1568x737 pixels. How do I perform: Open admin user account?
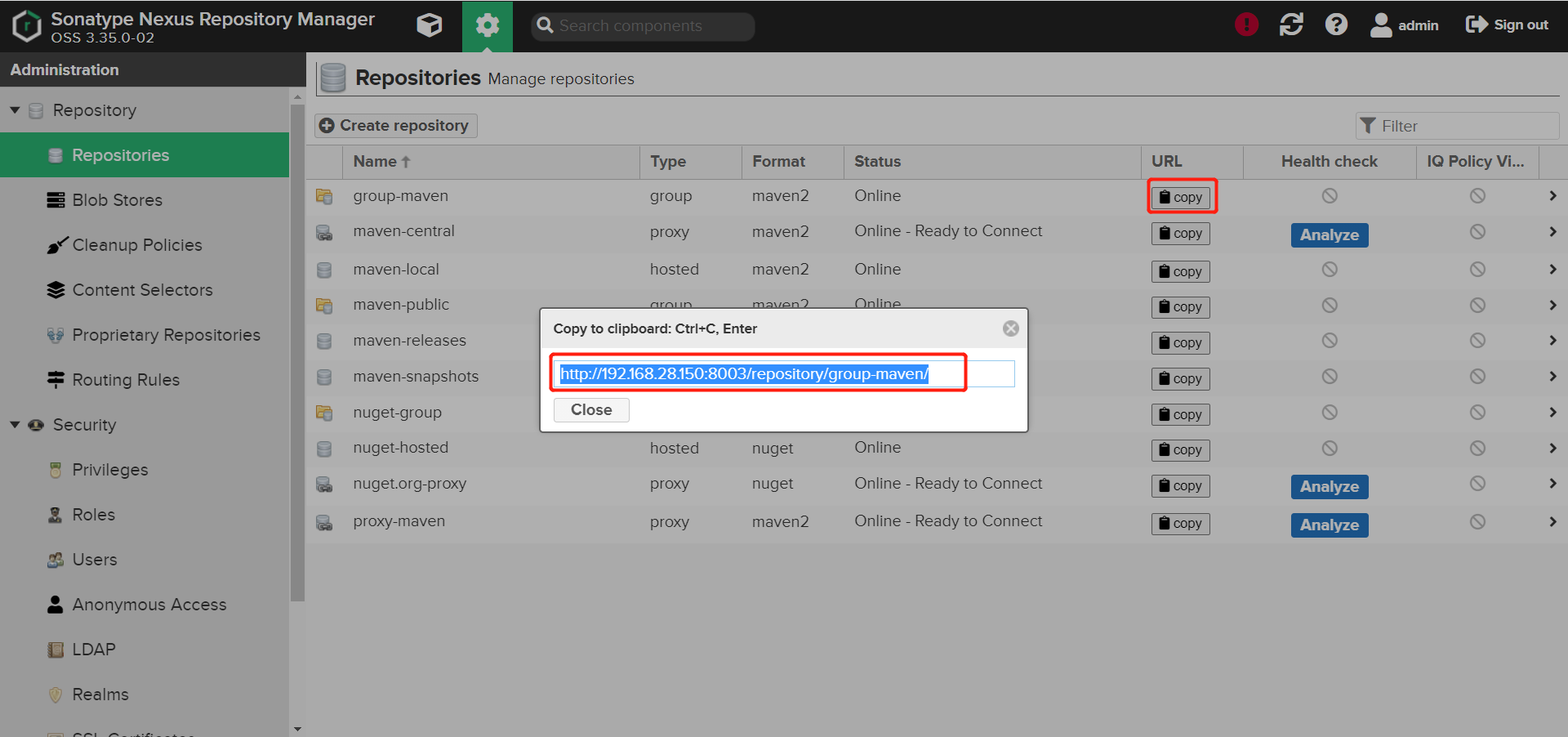click(1404, 25)
